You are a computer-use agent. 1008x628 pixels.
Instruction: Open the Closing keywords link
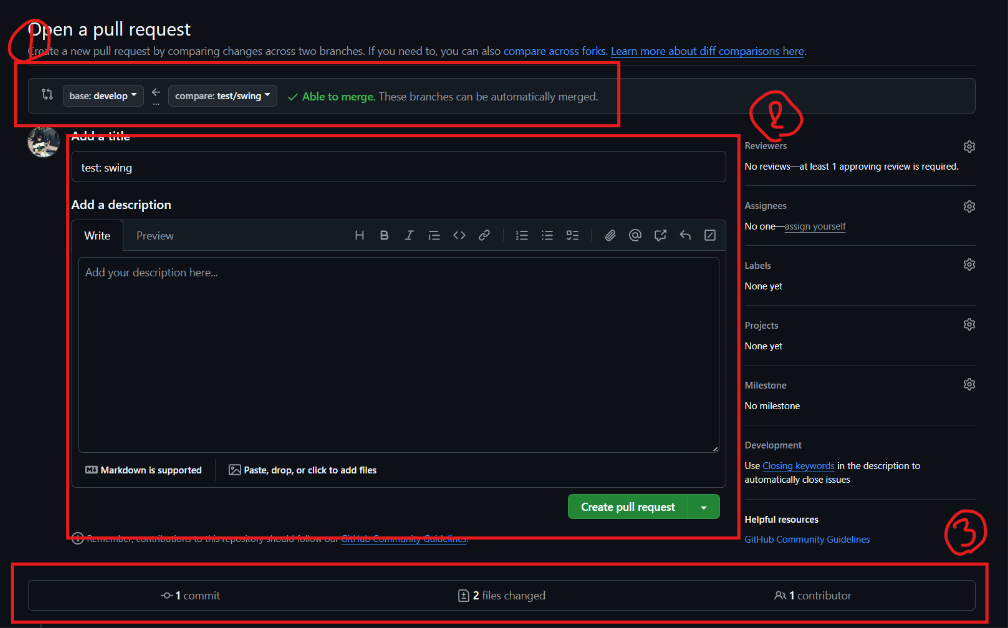point(798,466)
